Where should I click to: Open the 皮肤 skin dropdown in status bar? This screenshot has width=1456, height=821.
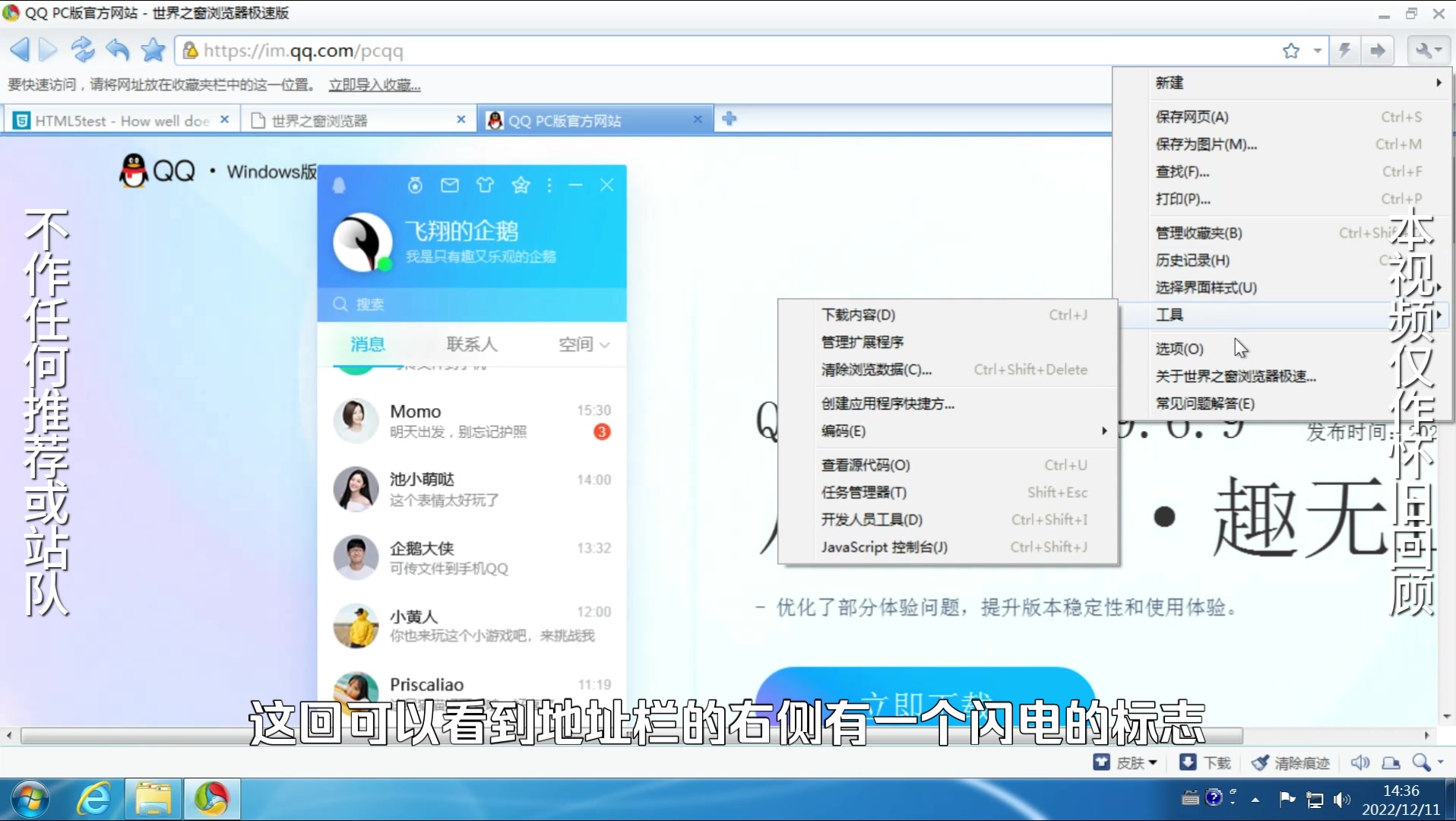point(1125,762)
